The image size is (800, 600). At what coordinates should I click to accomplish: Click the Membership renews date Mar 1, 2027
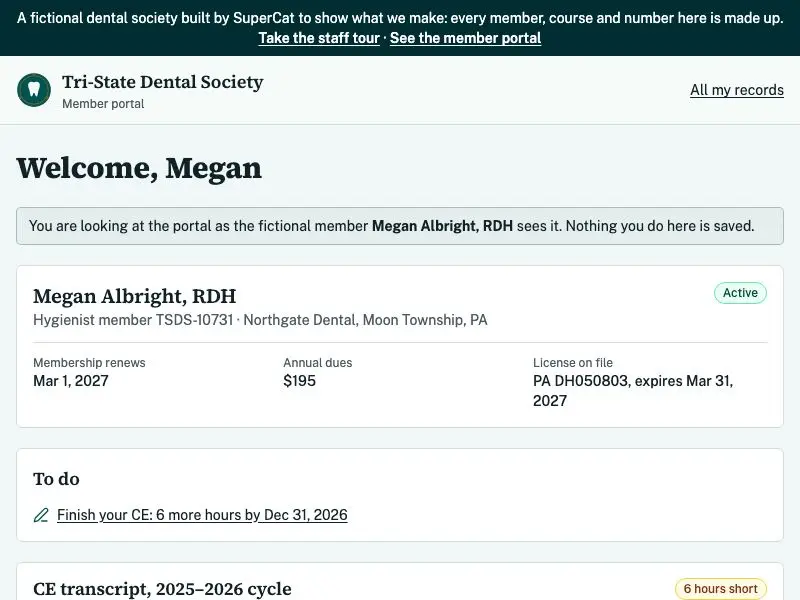[71, 381]
